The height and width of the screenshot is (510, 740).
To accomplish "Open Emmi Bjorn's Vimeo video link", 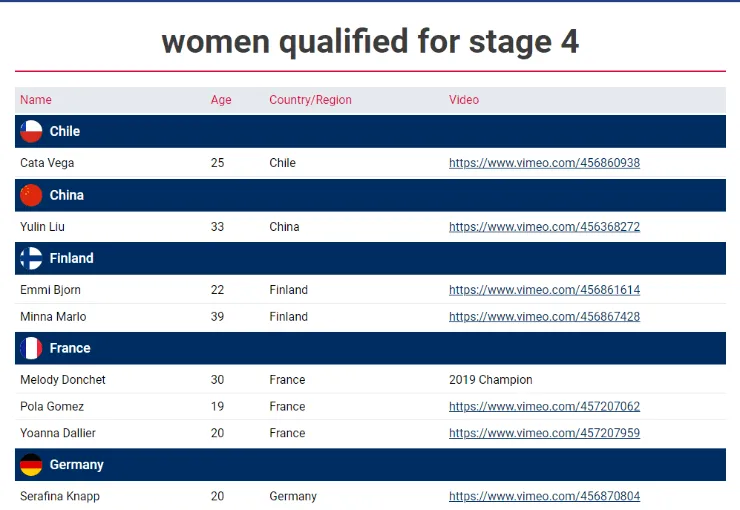I will 544,290.
